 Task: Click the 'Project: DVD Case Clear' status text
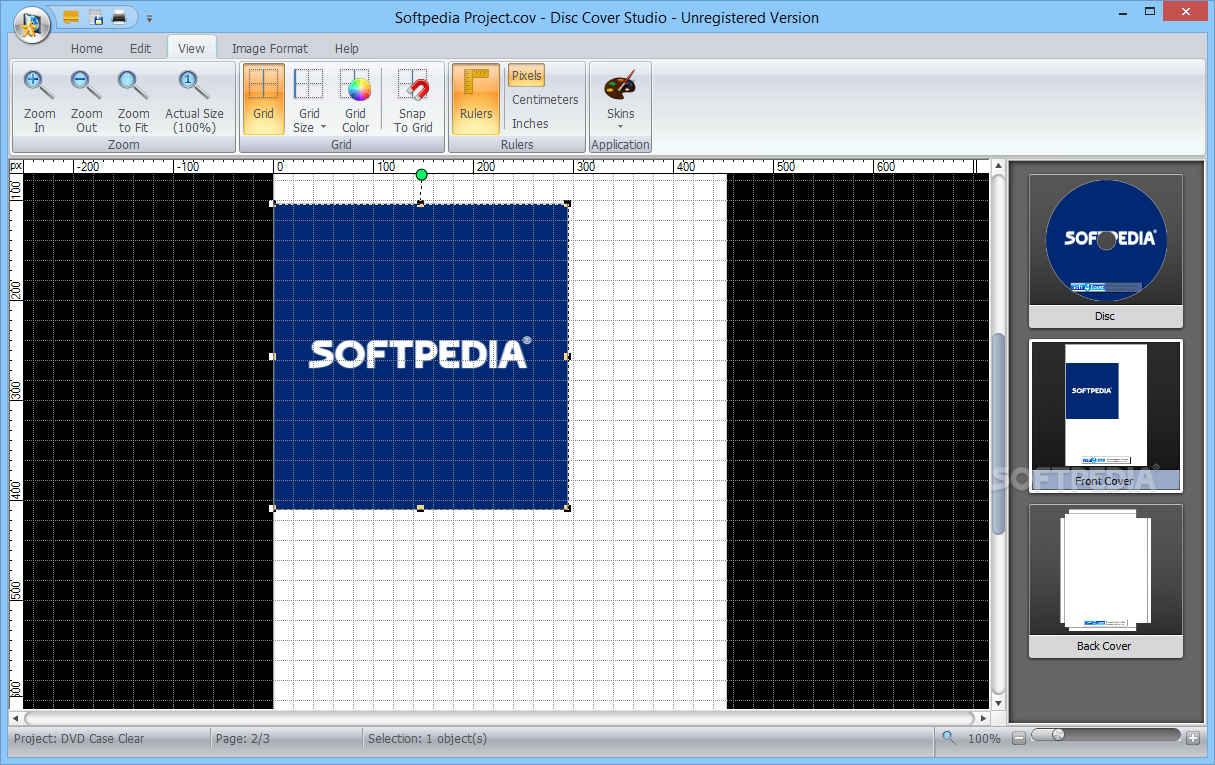click(79, 739)
